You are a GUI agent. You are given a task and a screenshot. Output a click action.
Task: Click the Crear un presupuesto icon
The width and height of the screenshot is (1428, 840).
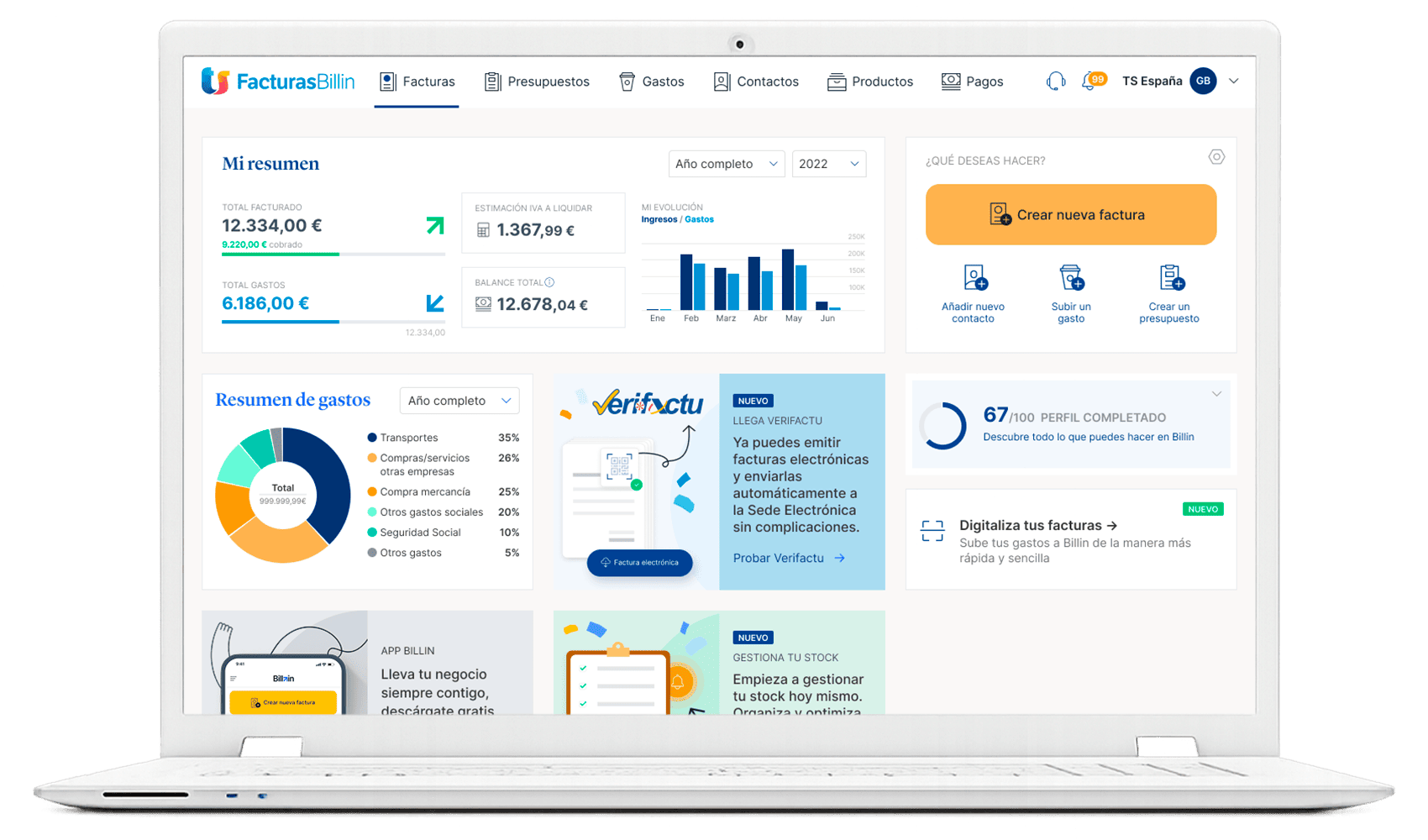1170,278
